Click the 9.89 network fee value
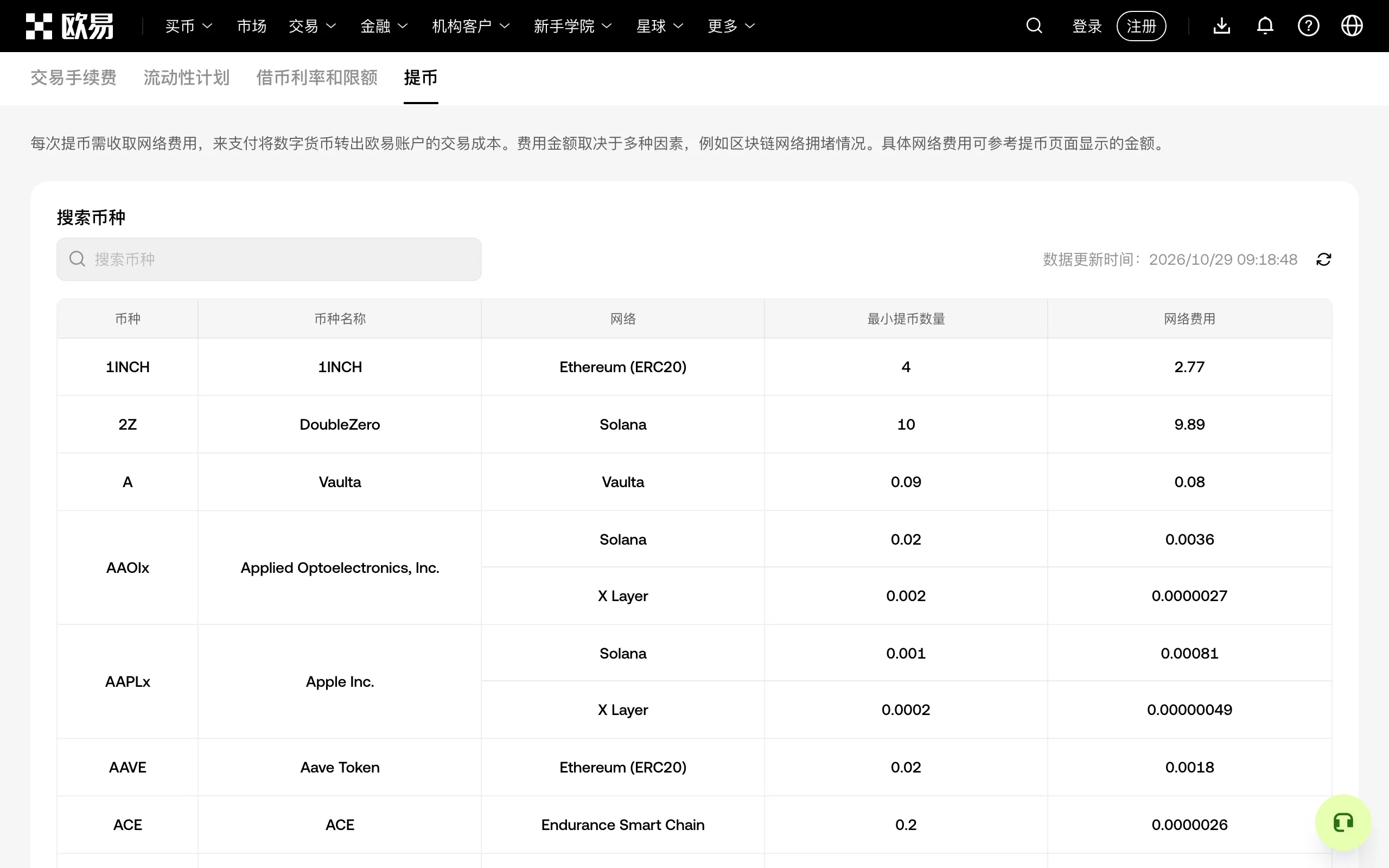 [x=1189, y=424]
